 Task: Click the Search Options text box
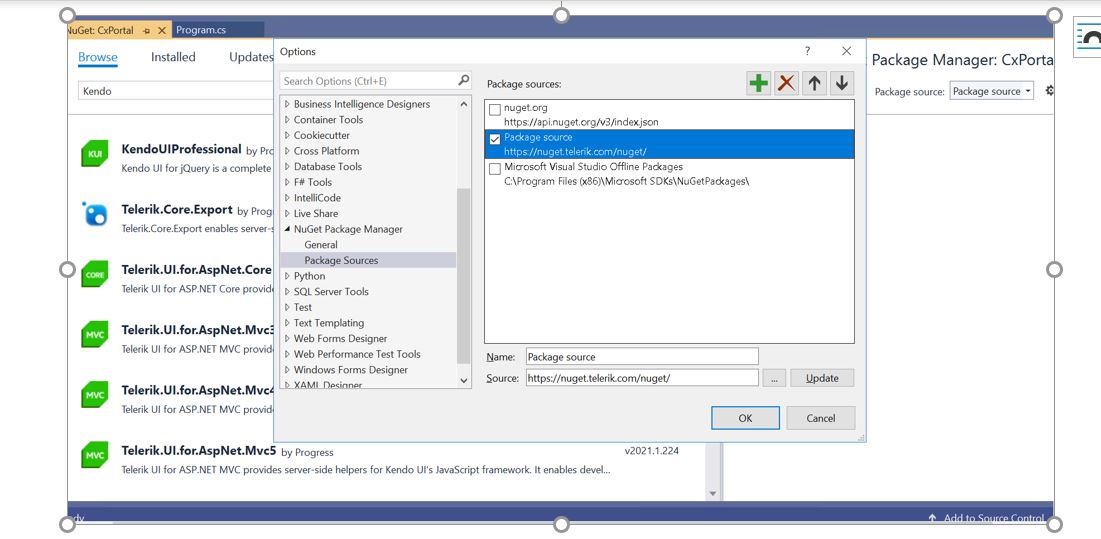coord(369,81)
